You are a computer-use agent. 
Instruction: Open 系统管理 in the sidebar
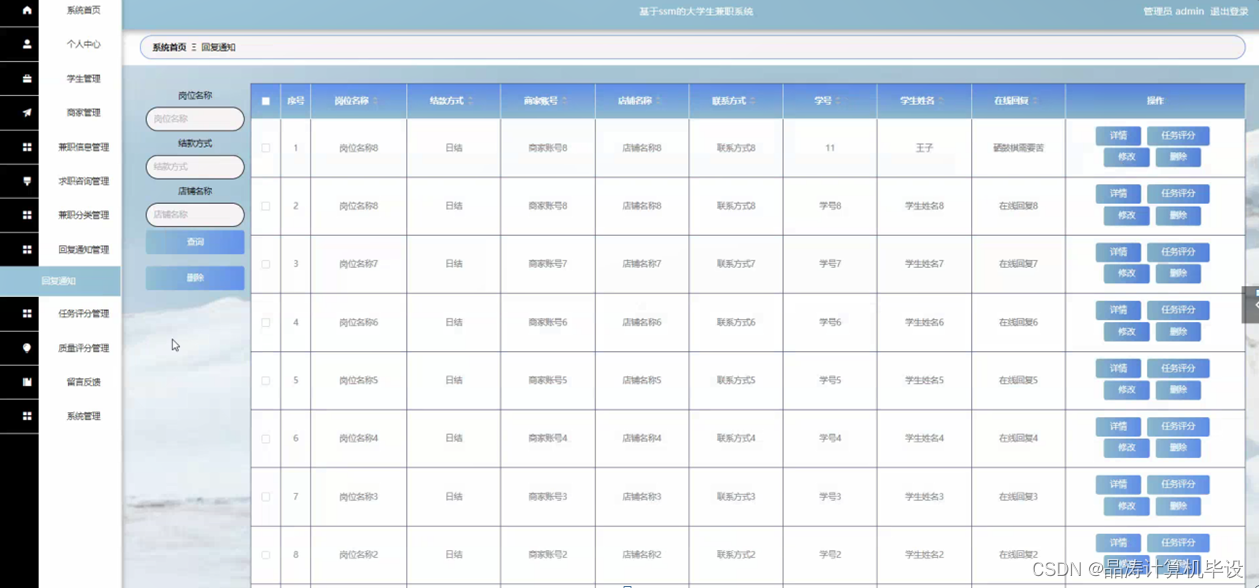click(x=83, y=416)
